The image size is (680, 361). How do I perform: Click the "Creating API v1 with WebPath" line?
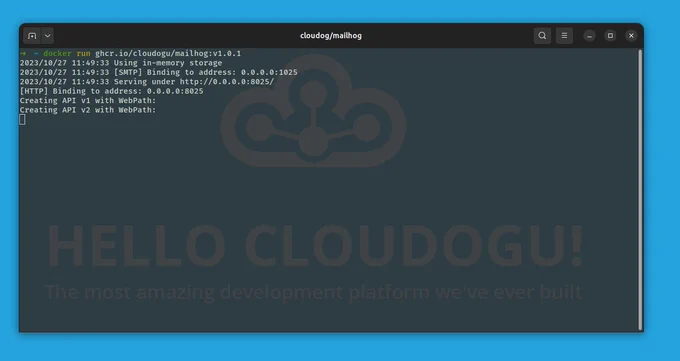(88, 101)
